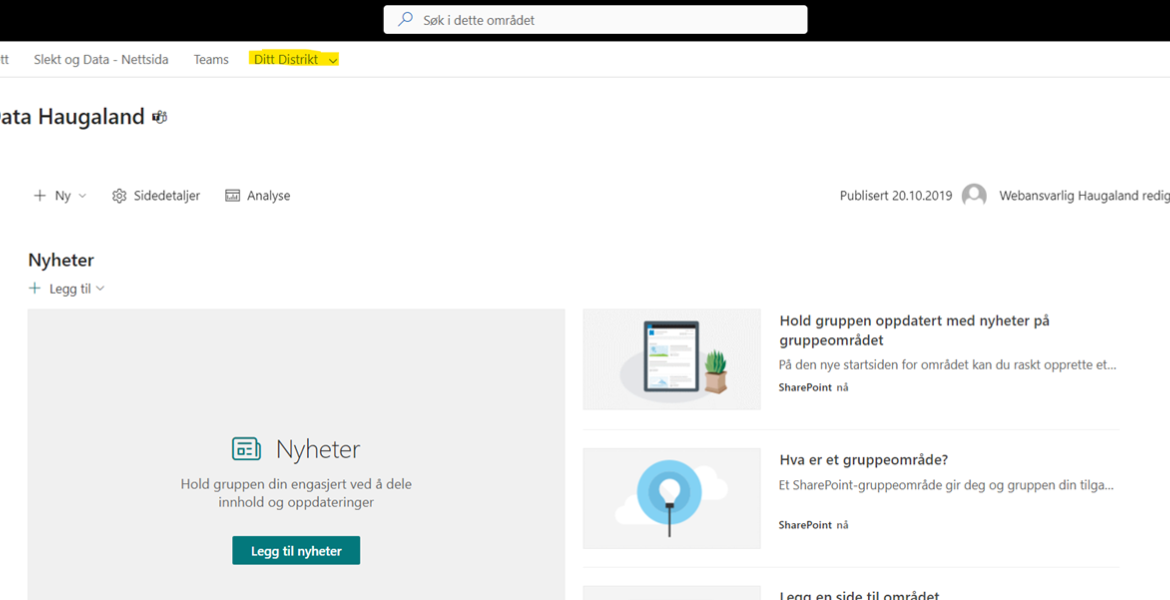Expand the Ditt Distrikt chevron
Image resolution: width=1170 pixels, height=600 pixels.
333,60
